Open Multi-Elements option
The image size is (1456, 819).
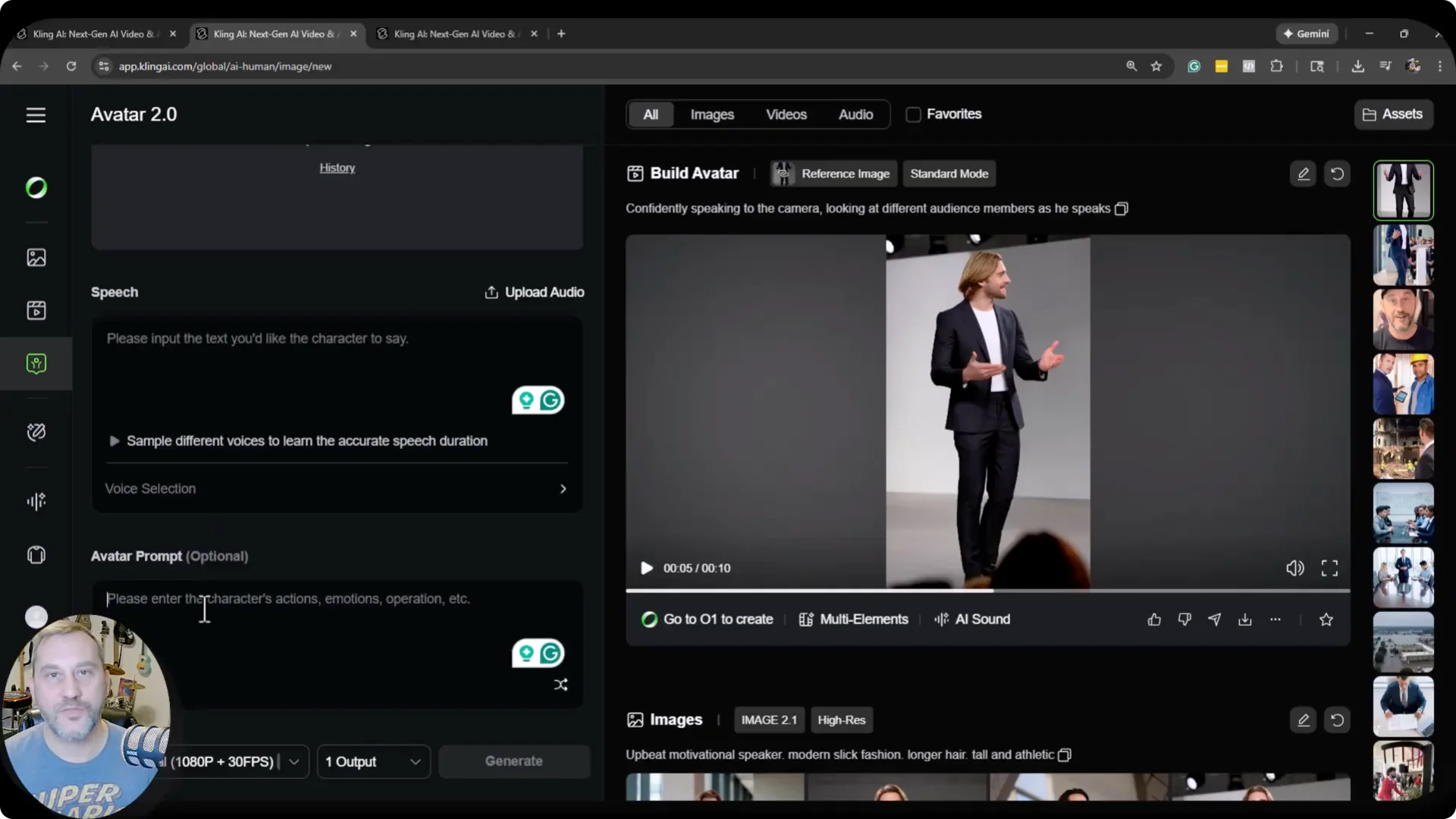click(853, 620)
